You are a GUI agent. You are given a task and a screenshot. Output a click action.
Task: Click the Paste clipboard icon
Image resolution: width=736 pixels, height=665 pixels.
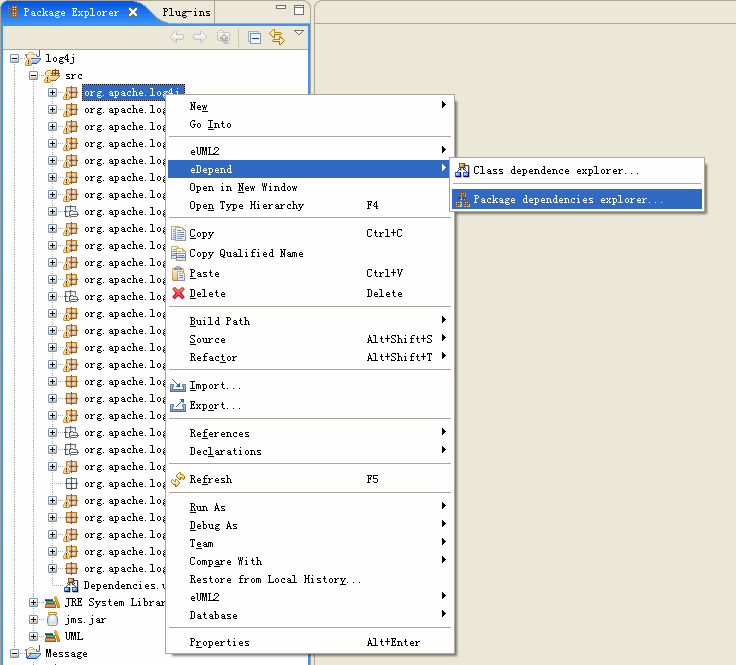tap(178, 273)
